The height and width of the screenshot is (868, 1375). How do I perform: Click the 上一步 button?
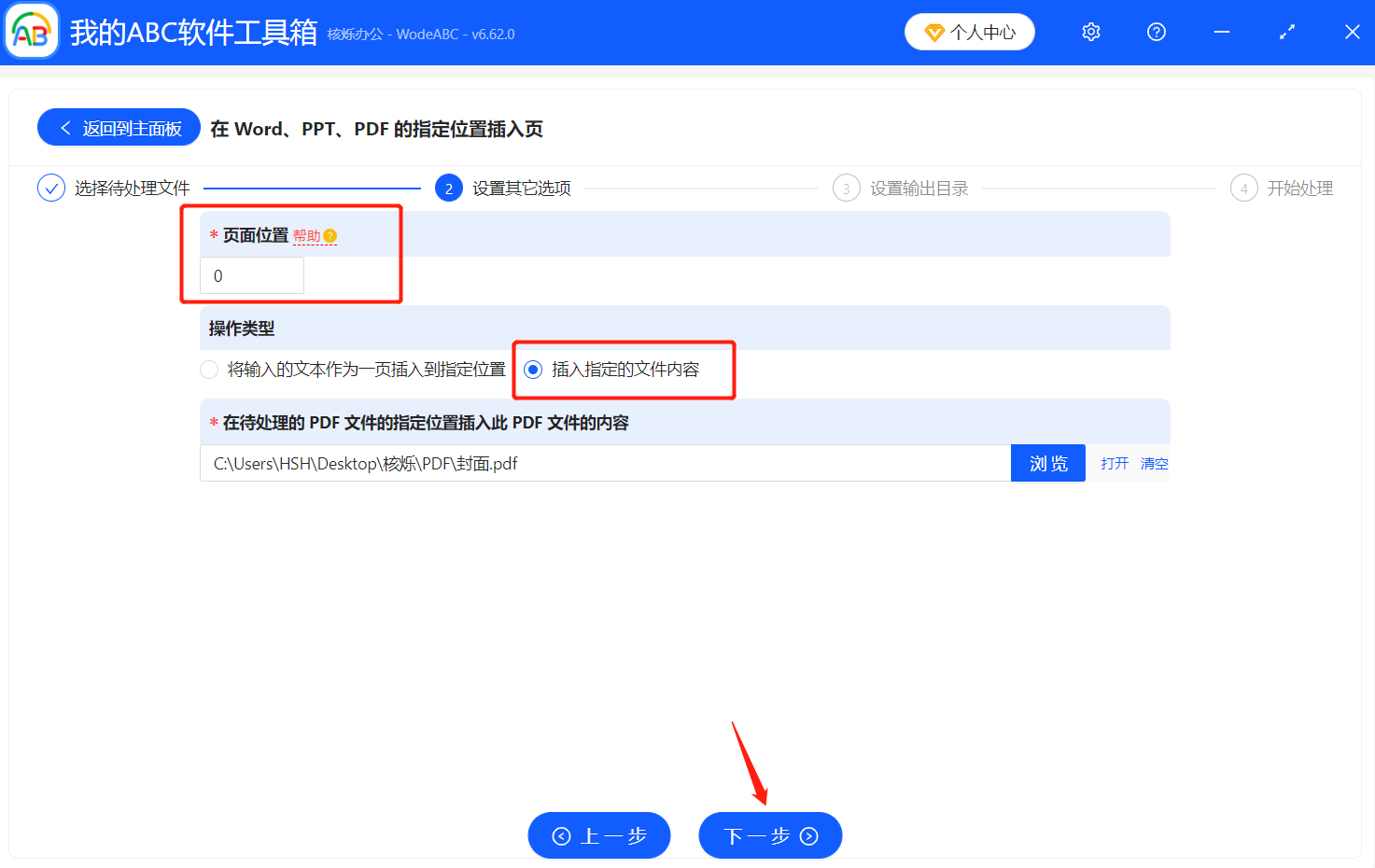click(598, 835)
